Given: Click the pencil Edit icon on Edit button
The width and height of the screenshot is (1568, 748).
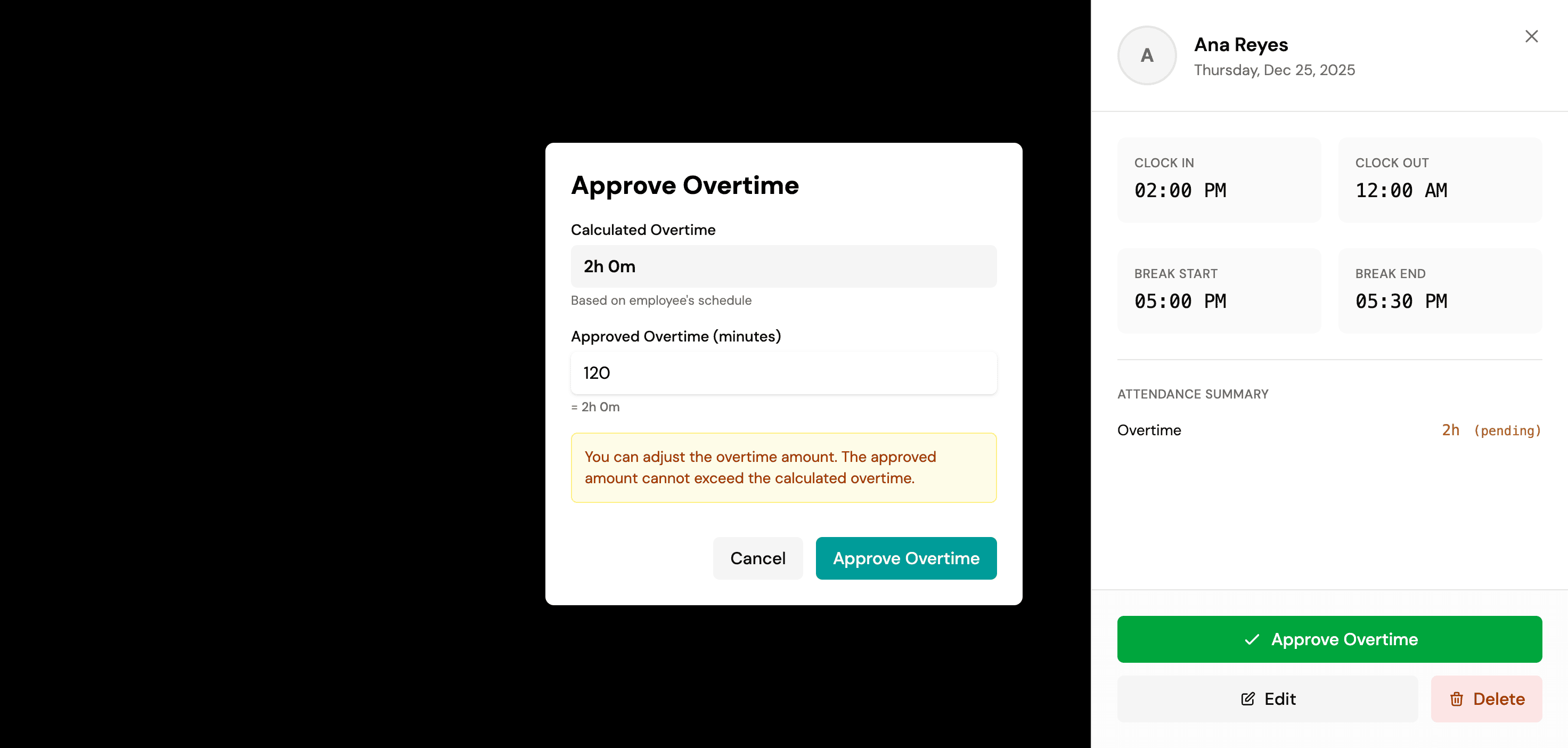Looking at the screenshot, I should pyautogui.click(x=1248, y=698).
